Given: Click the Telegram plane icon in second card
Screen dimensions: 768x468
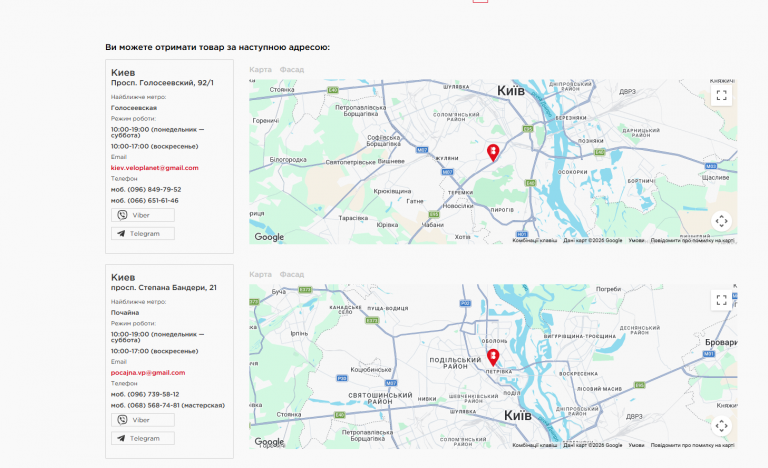Looking at the screenshot, I should [121, 439].
